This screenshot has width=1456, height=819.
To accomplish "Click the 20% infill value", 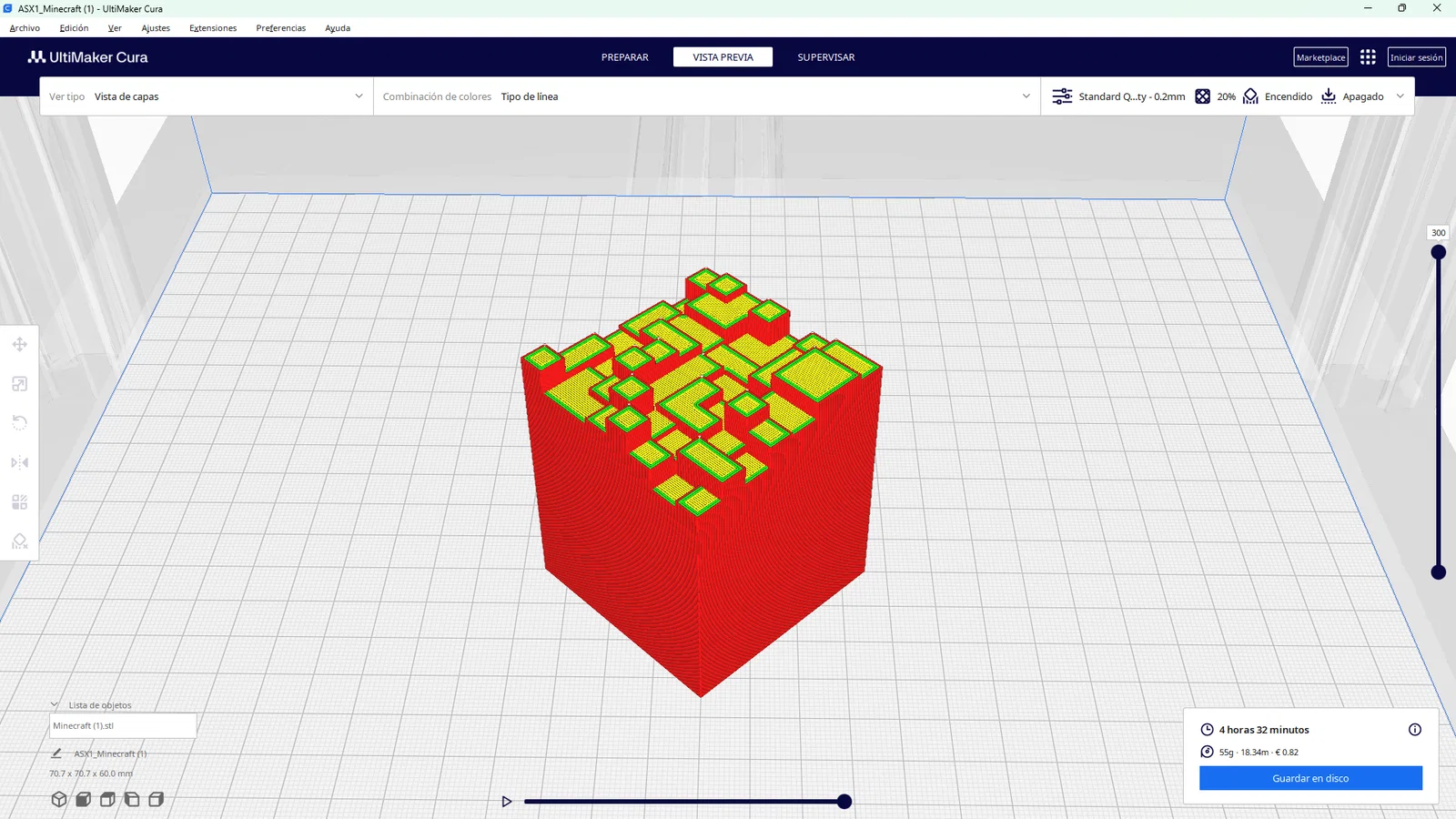I will click(x=1227, y=96).
